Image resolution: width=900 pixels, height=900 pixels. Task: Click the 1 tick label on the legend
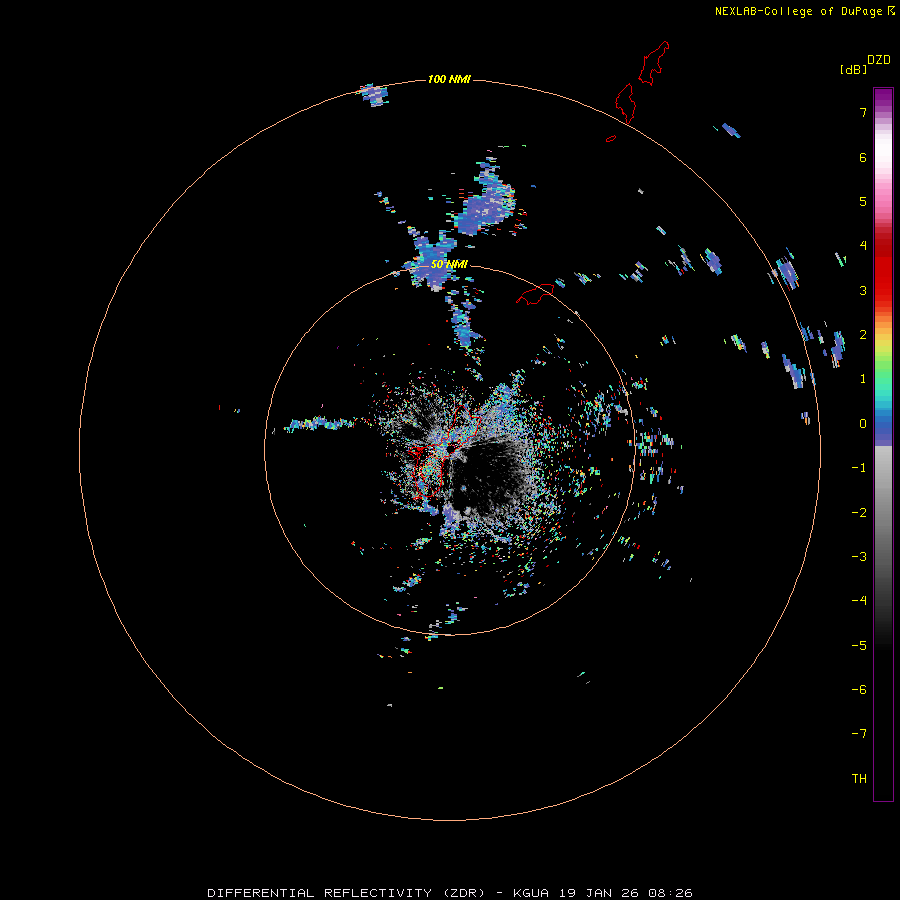[x=863, y=379]
